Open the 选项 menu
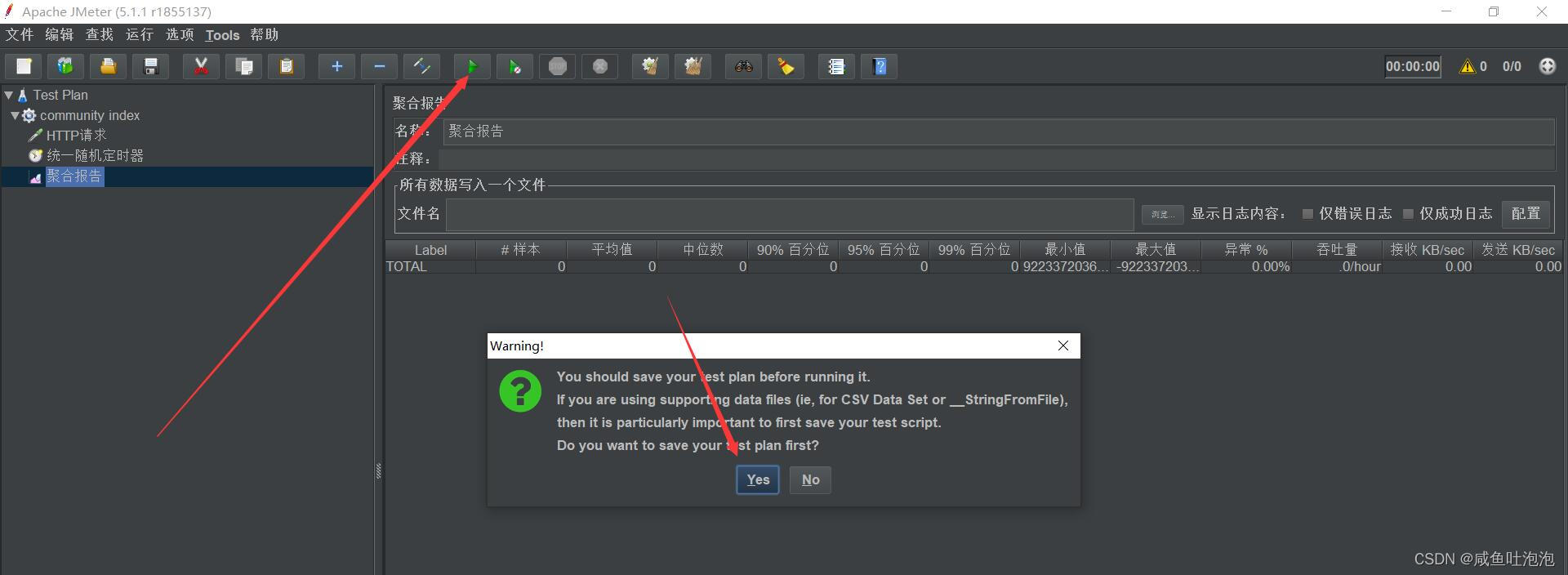 point(180,34)
